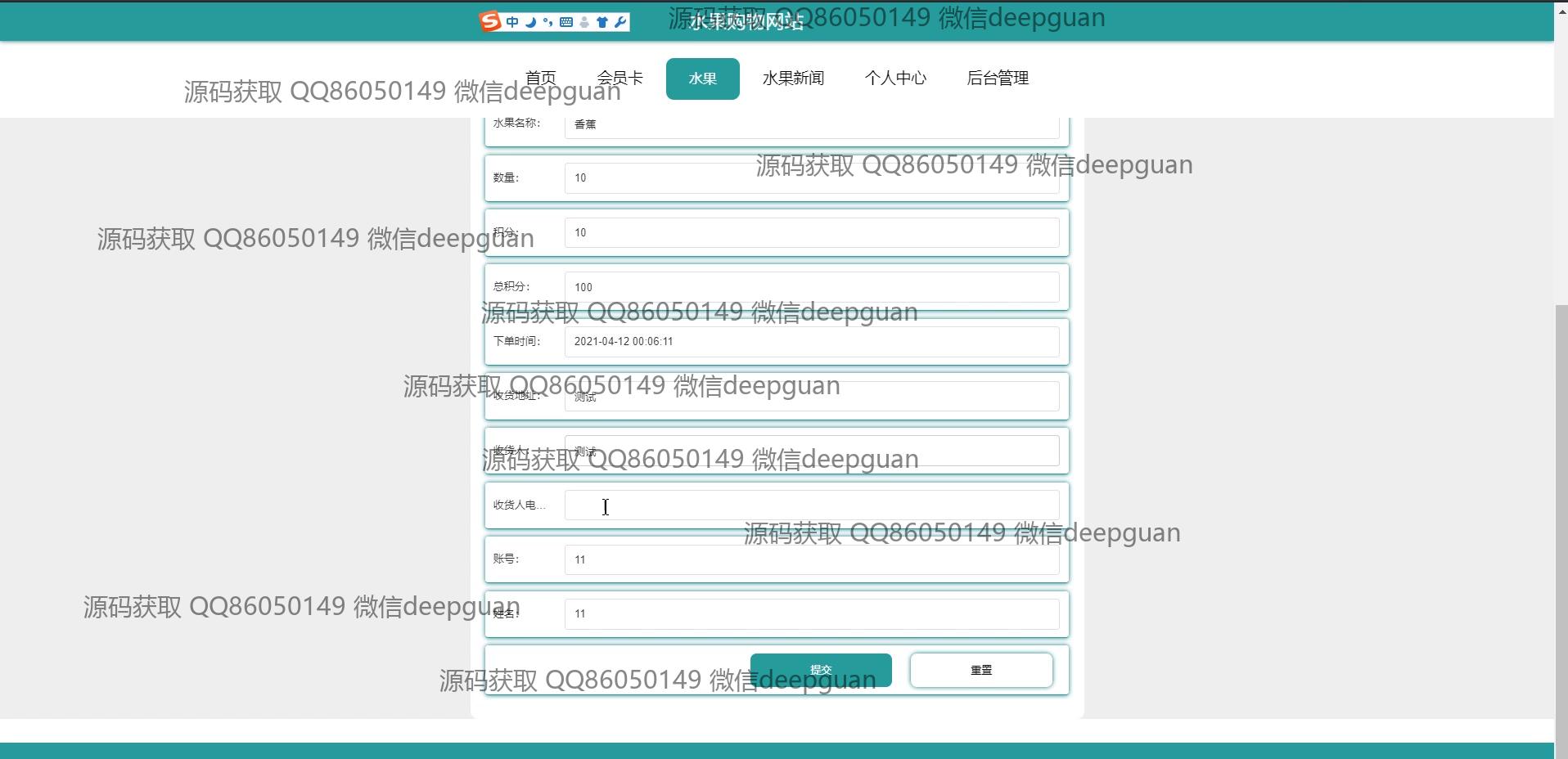Click the 重置 reset button
Screen dimensions: 1568x759
pyautogui.click(x=980, y=670)
